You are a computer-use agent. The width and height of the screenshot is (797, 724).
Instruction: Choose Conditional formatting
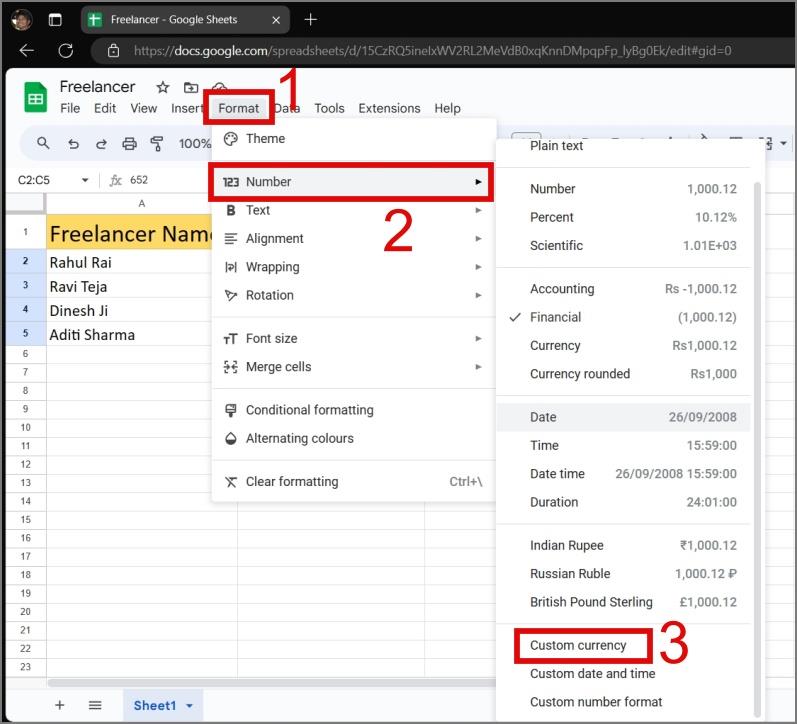[354, 410]
